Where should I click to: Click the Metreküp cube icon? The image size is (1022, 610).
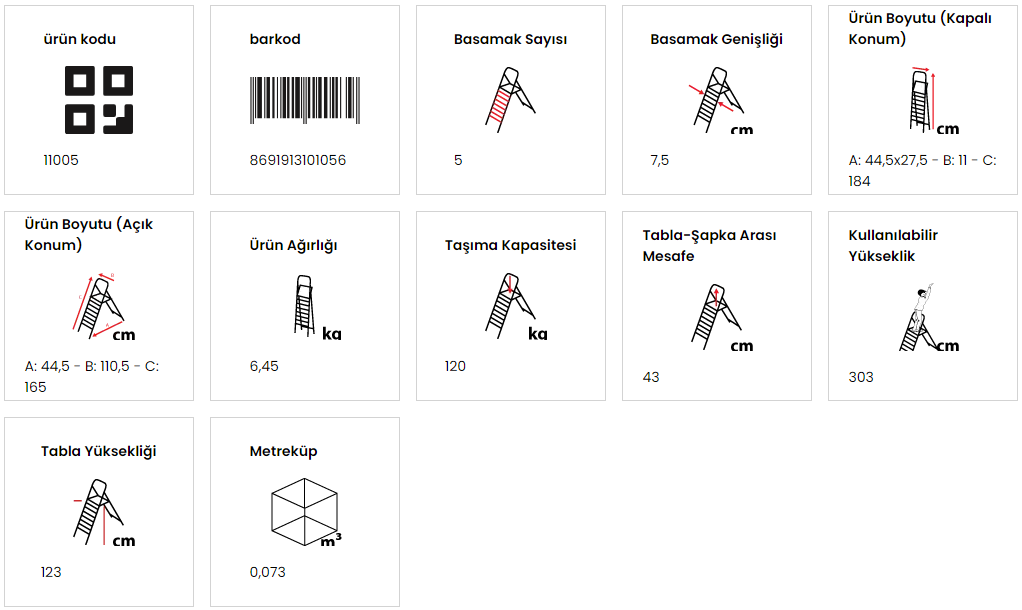[x=306, y=512]
